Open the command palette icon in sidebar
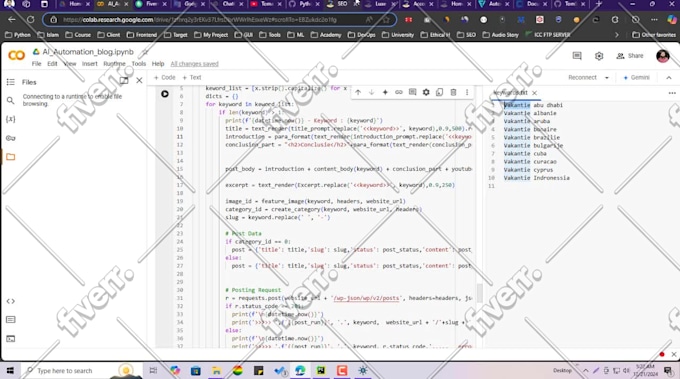The image size is (680, 379). point(10,320)
